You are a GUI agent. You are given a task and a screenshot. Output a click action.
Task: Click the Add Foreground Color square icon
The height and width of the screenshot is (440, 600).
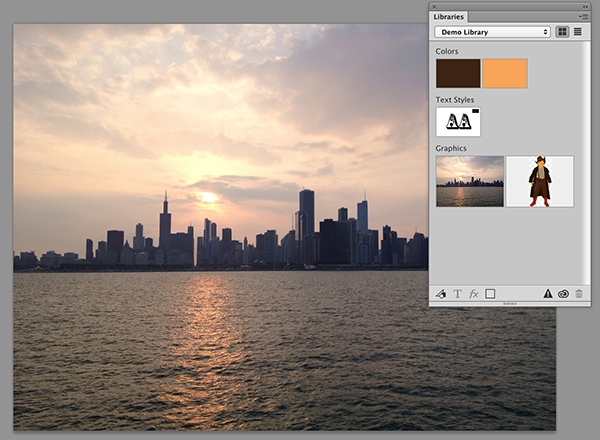click(490, 294)
